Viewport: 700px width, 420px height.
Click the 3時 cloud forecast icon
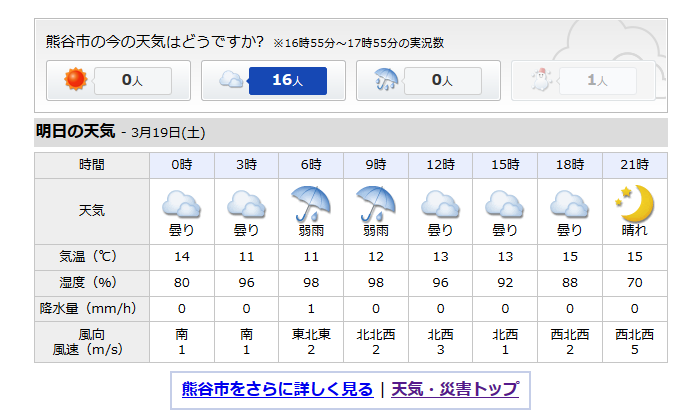[246, 204]
